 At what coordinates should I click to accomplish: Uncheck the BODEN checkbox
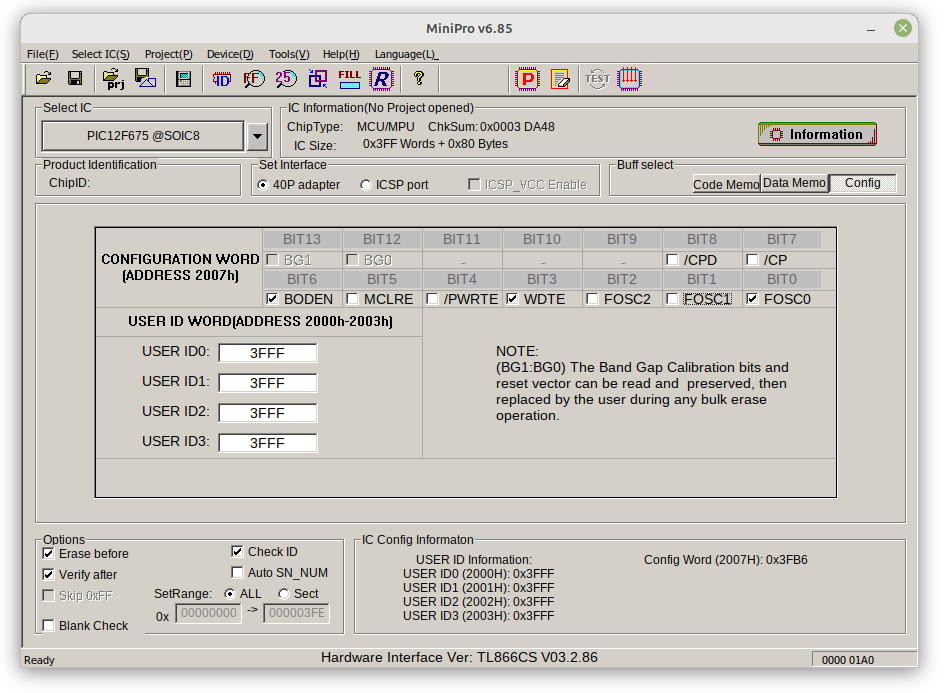(272, 299)
